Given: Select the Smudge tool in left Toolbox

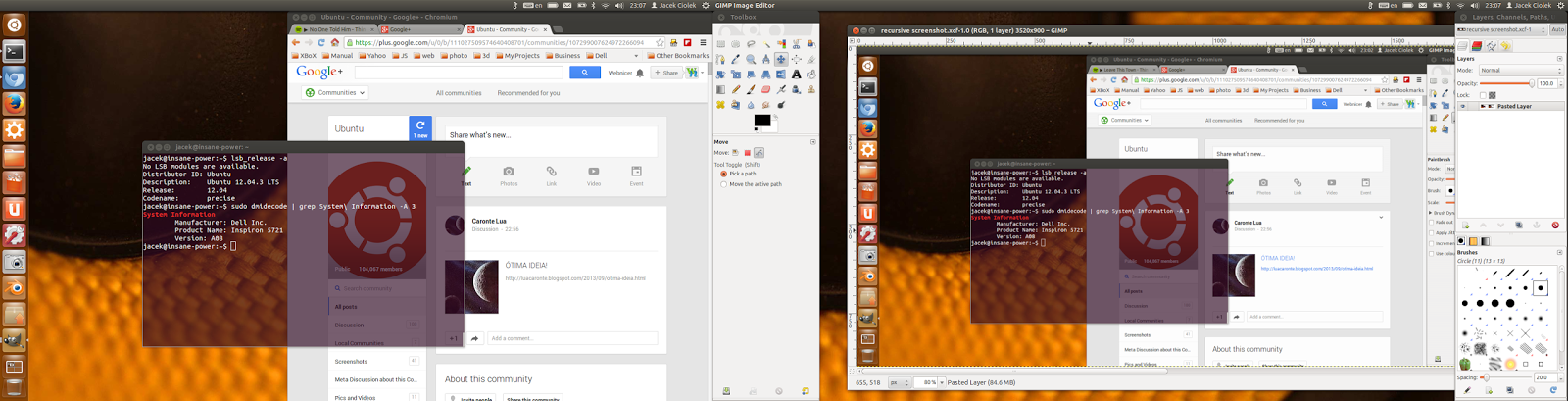Looking at the screenshot, I should point(766,104).
